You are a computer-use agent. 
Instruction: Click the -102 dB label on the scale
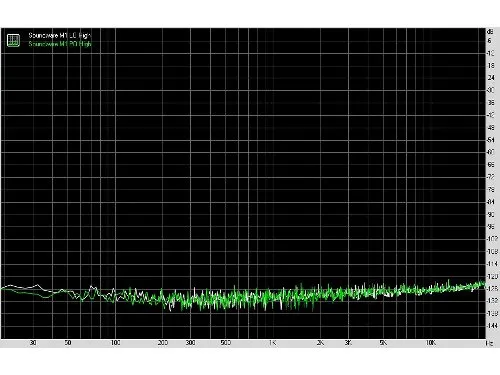click(x=492, y=239)
